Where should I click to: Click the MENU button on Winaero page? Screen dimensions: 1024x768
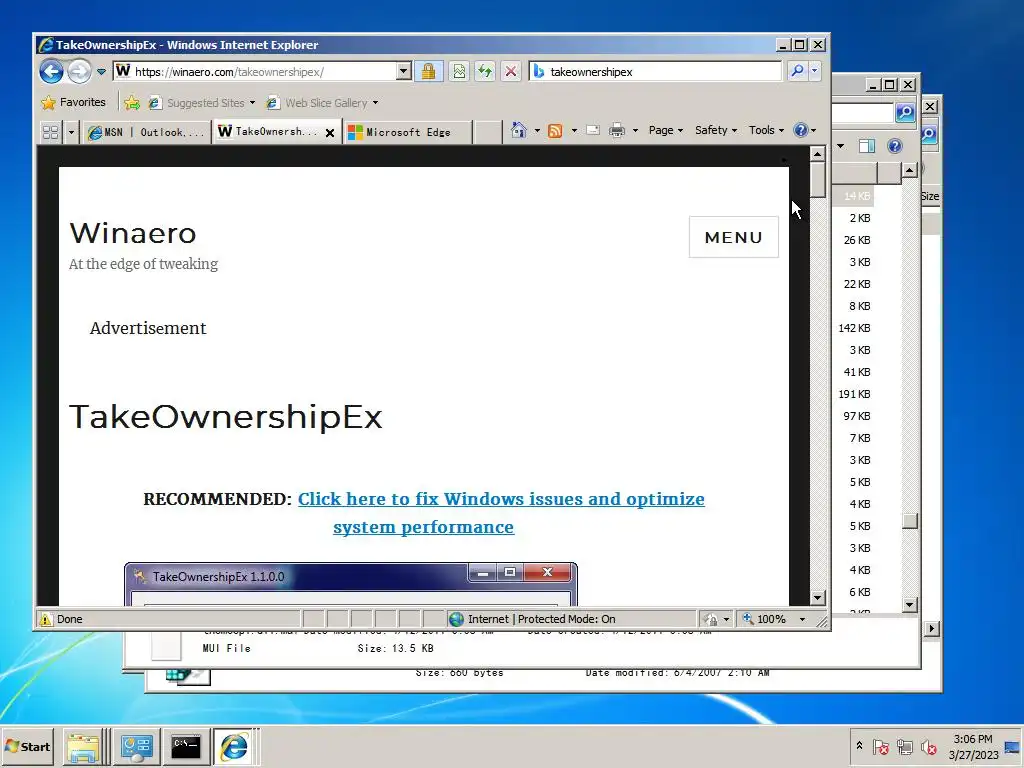[x=733, y=237]
